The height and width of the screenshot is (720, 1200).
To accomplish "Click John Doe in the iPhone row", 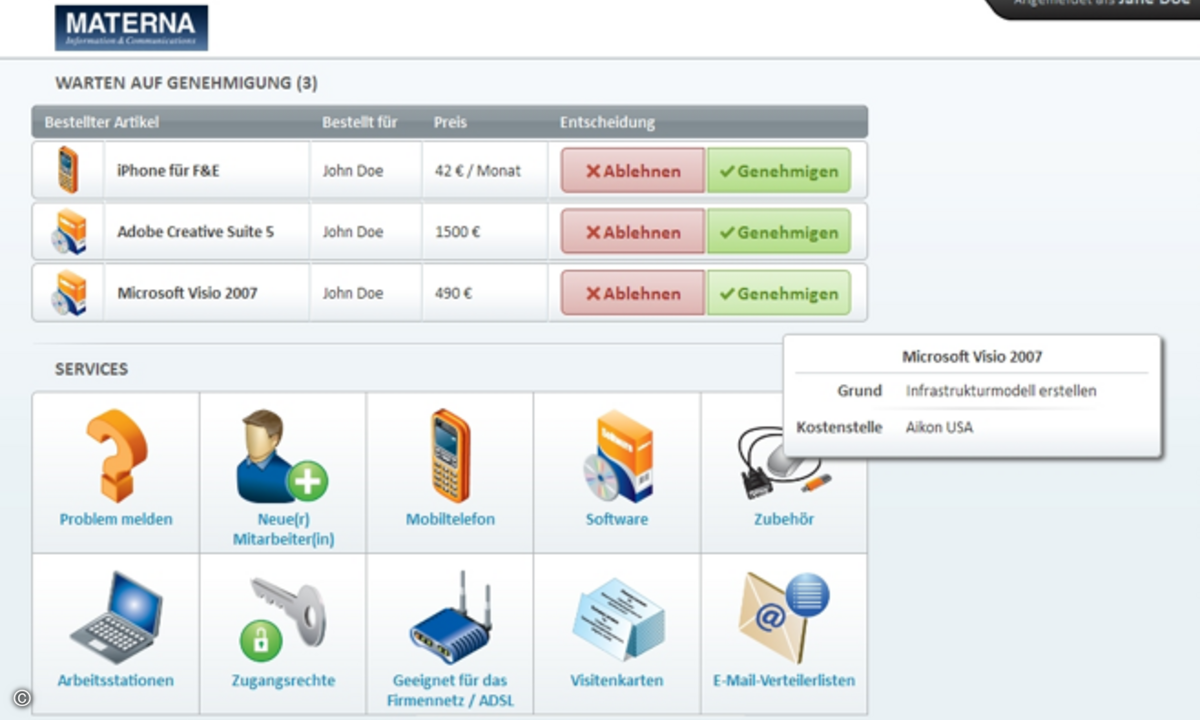I will pyautogui.click(x=353, y=171).
